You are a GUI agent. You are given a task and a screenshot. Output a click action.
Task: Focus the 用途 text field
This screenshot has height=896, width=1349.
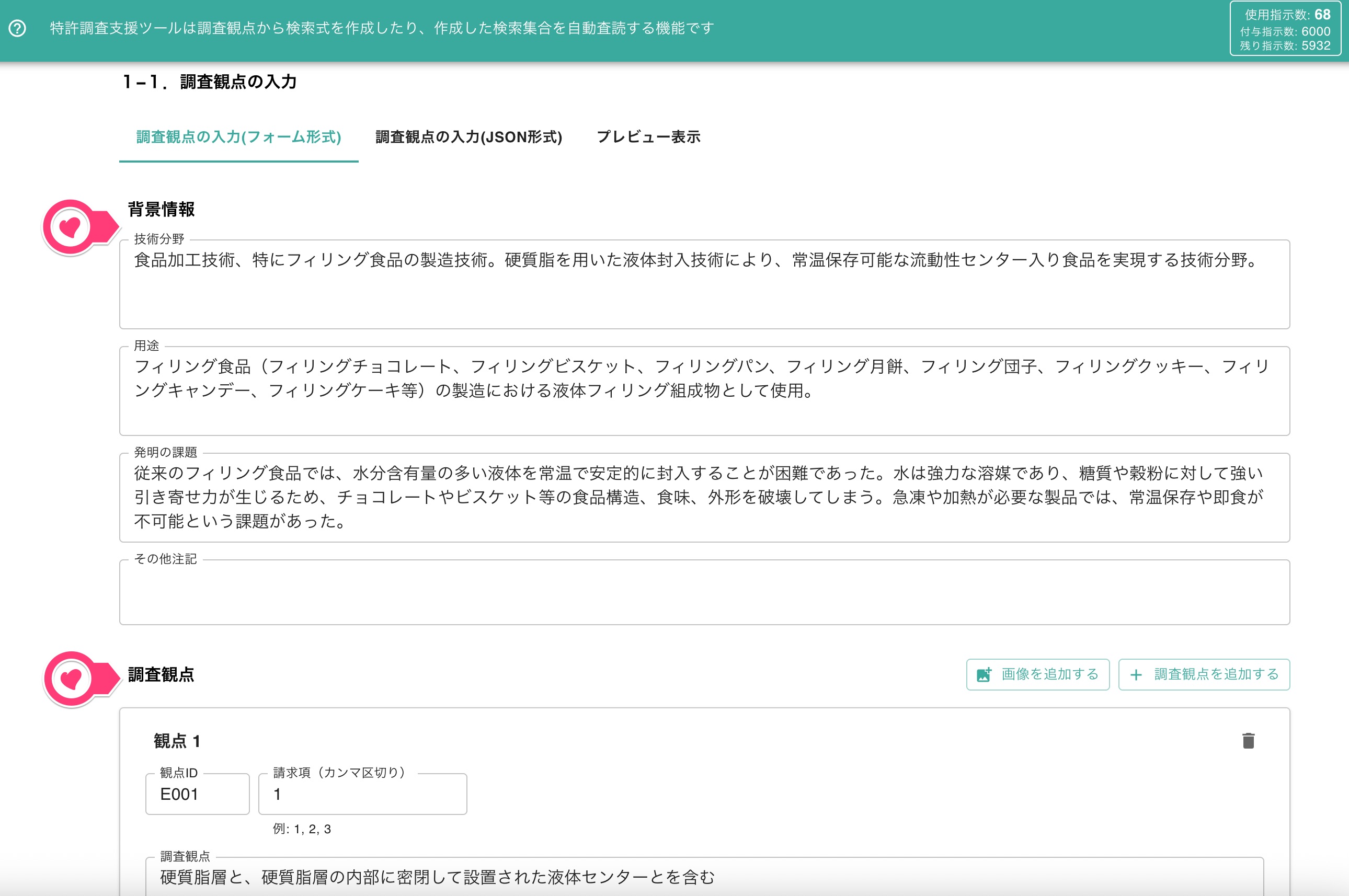(x=704, y=391)
